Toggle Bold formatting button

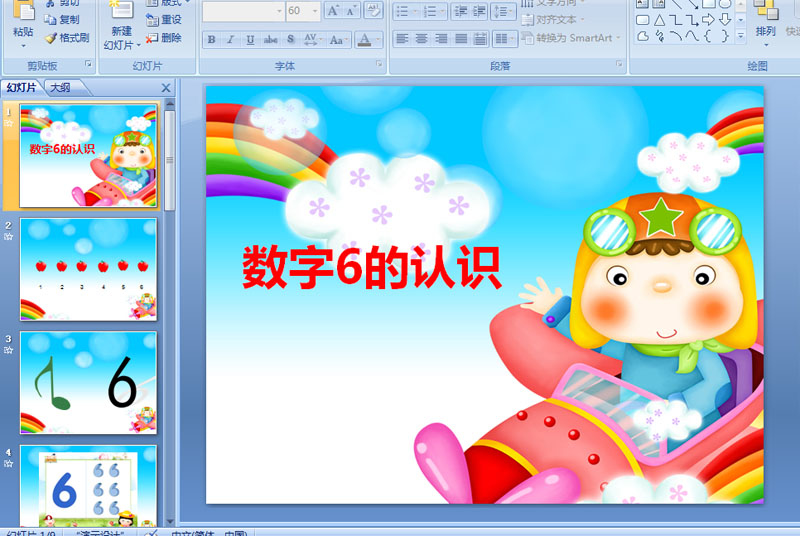click(211, 40)
